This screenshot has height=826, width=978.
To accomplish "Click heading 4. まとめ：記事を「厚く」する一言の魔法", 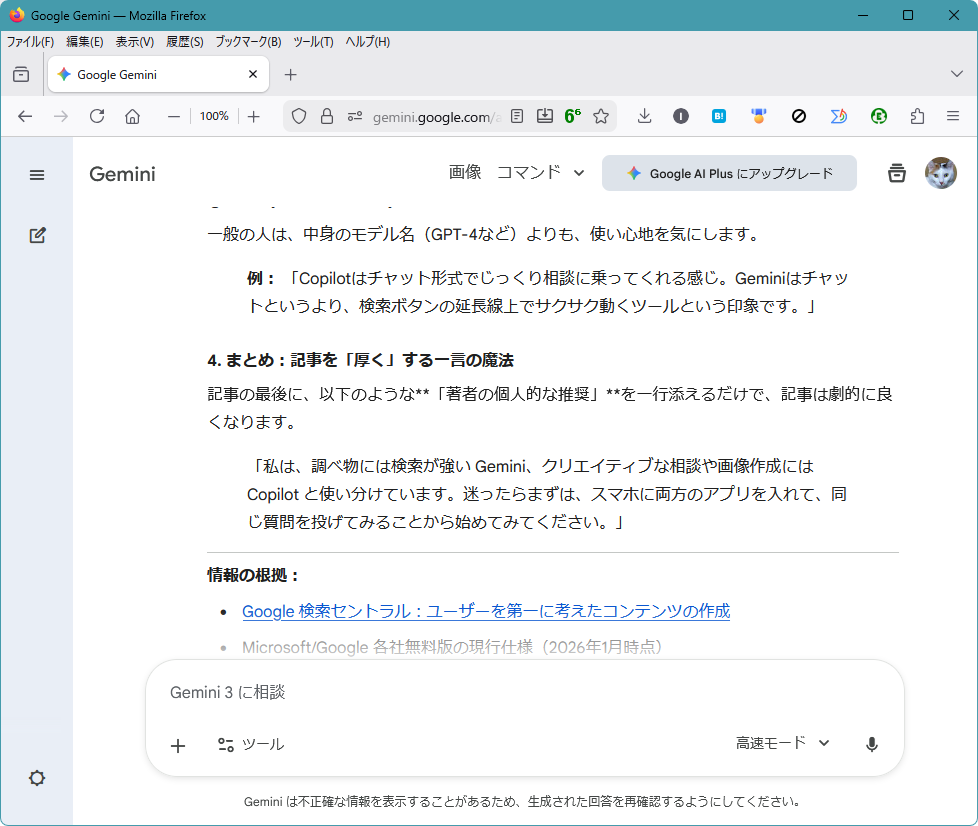I will tap(361, 360).
